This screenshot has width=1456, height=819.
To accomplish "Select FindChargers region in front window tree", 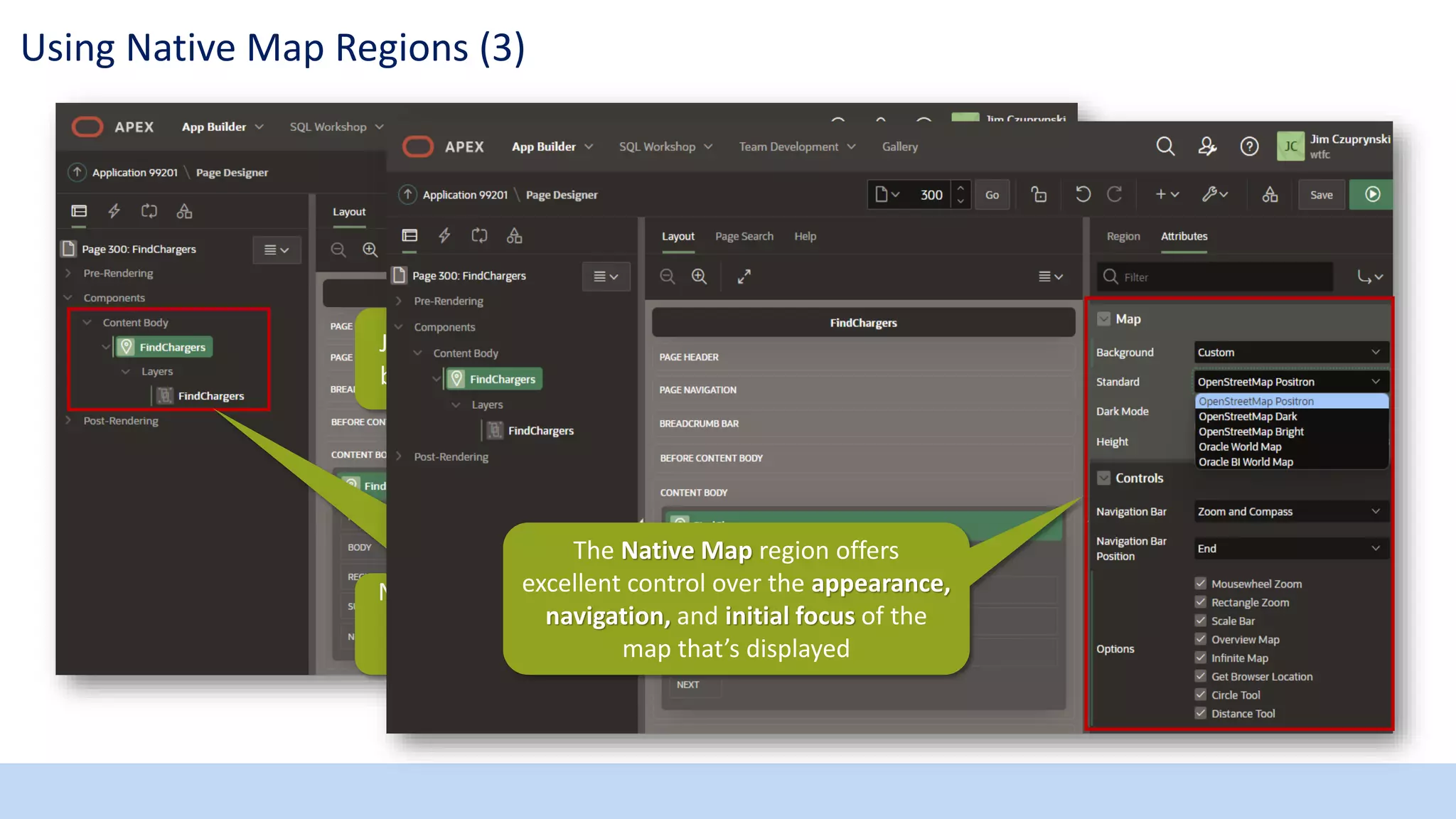I will [494, 379].
